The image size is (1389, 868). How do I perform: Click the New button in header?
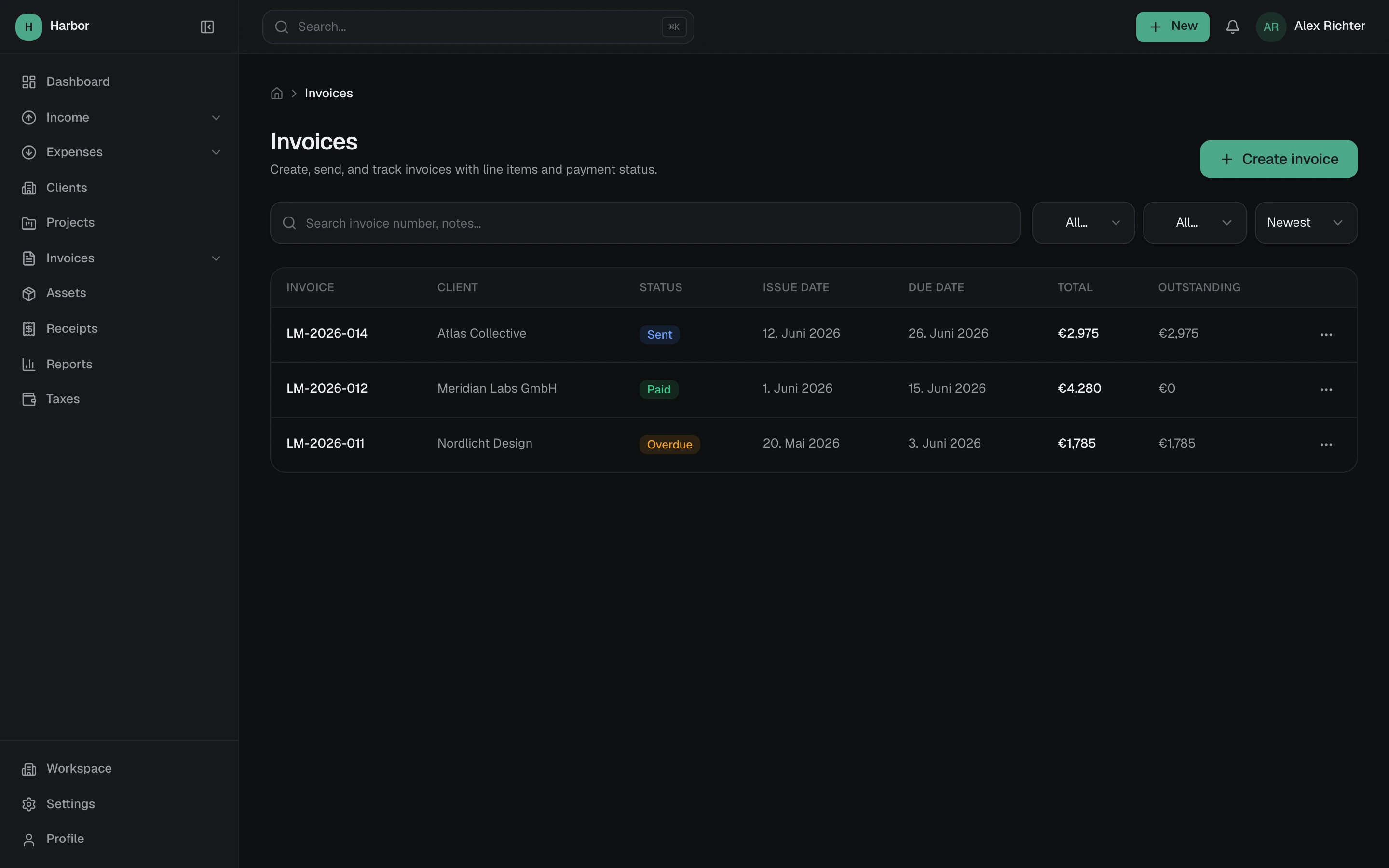1172,27
